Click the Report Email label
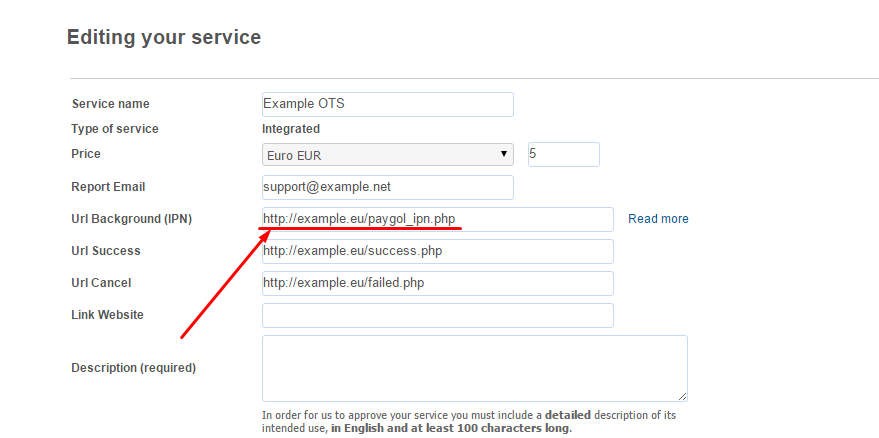The height and width of the screenshot is (438, 879). click(x=108, y=187)
